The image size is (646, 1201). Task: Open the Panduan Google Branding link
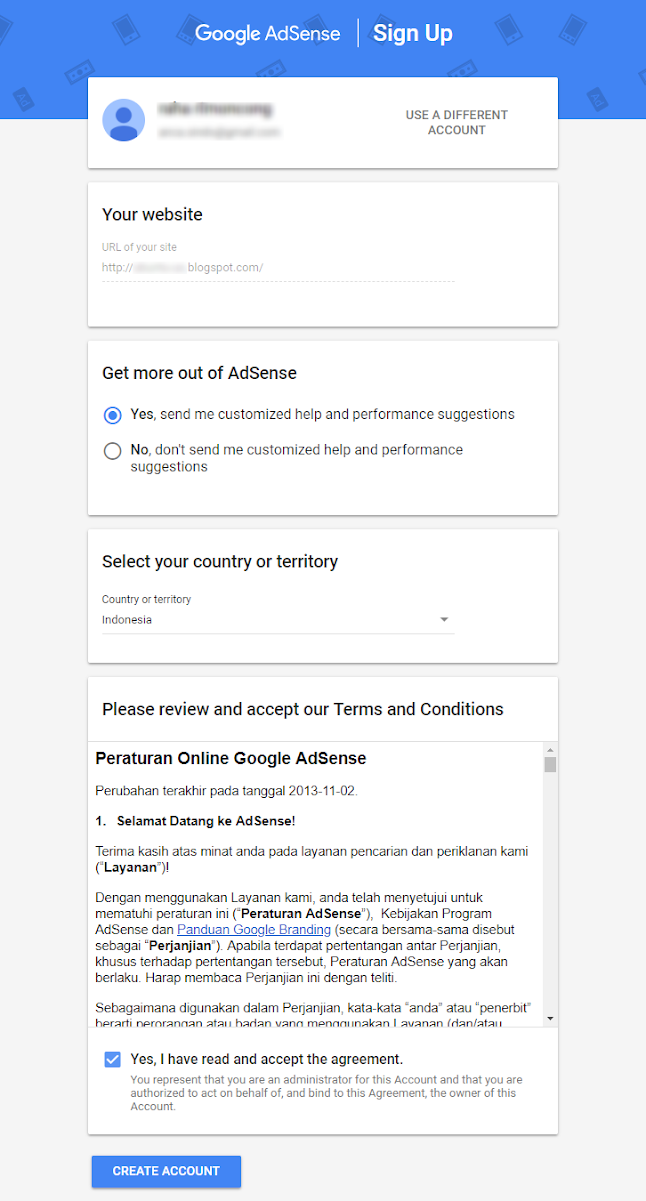254,929
